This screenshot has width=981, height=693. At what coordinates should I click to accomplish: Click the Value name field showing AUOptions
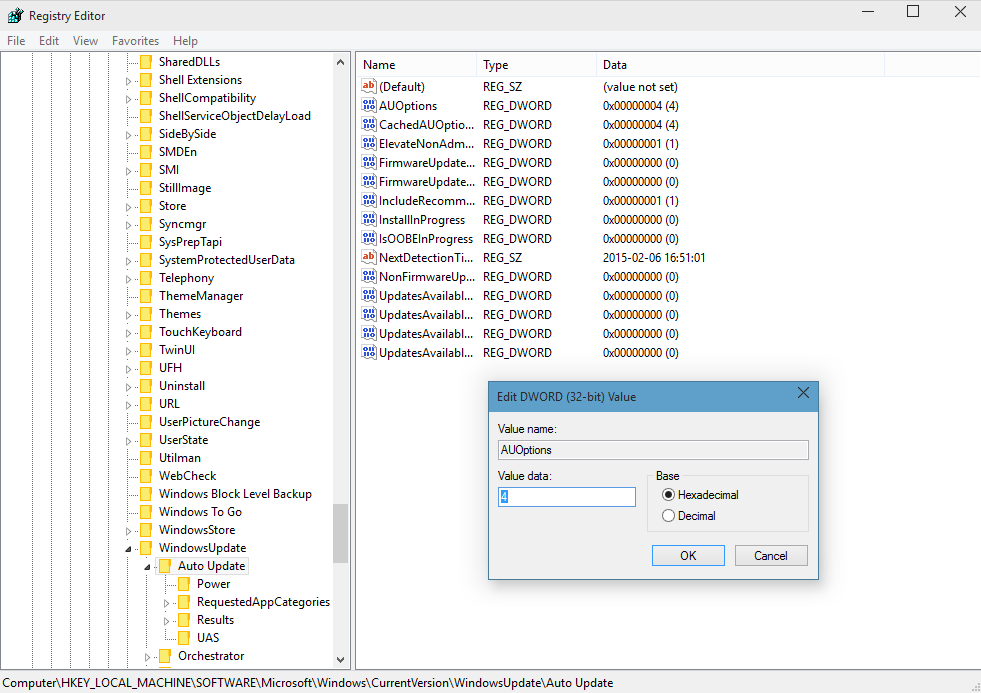coord(653,450)
